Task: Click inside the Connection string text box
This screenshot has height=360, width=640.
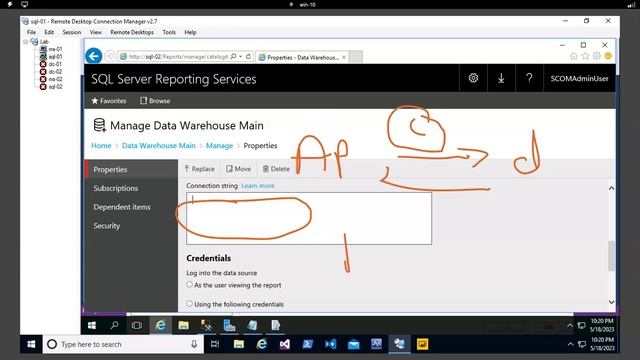Action: click(x=309, y=218)
